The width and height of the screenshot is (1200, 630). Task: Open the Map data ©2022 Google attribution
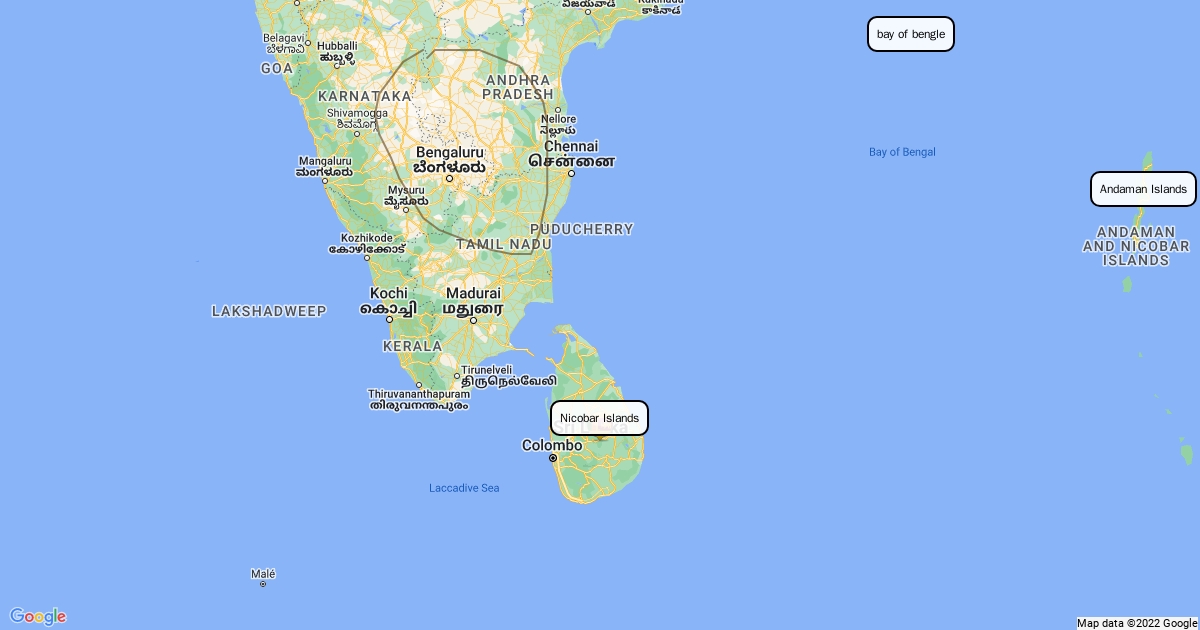point(1137,623)
